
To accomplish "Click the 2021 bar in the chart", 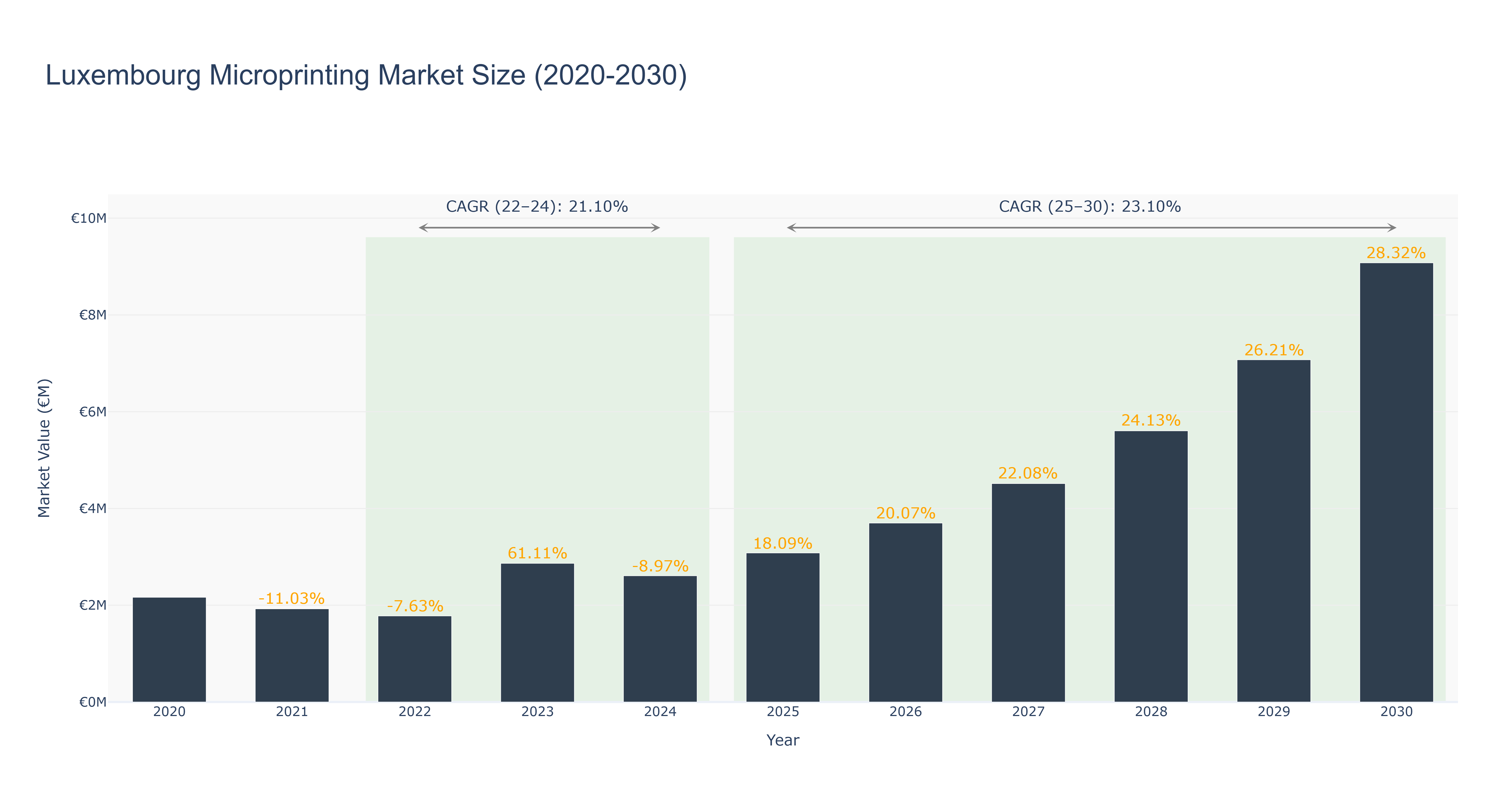I will pyautogui.click(x=292, y=655).
